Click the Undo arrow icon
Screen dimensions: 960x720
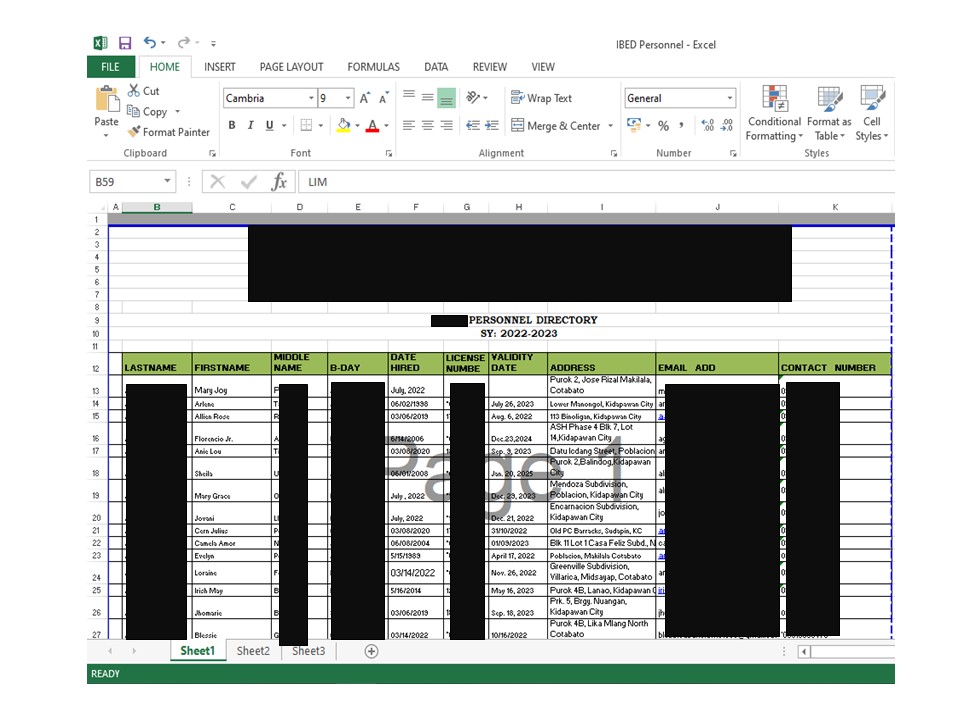(150, 42)
